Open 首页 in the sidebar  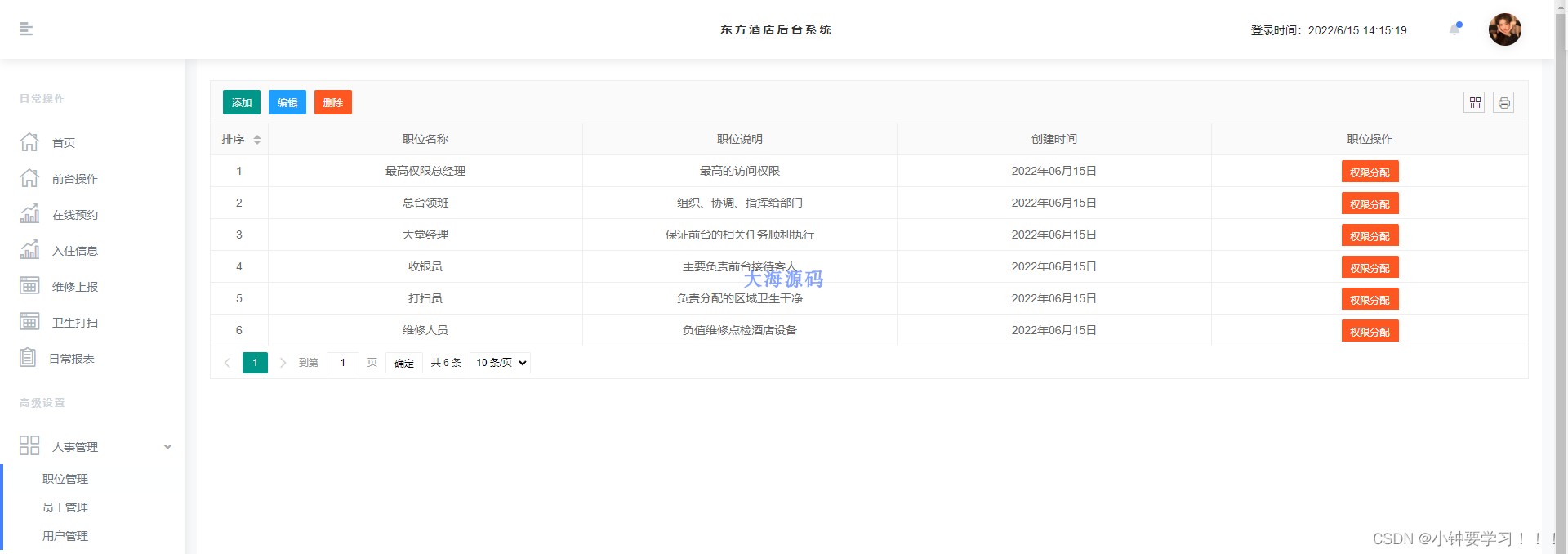[64, 143]
